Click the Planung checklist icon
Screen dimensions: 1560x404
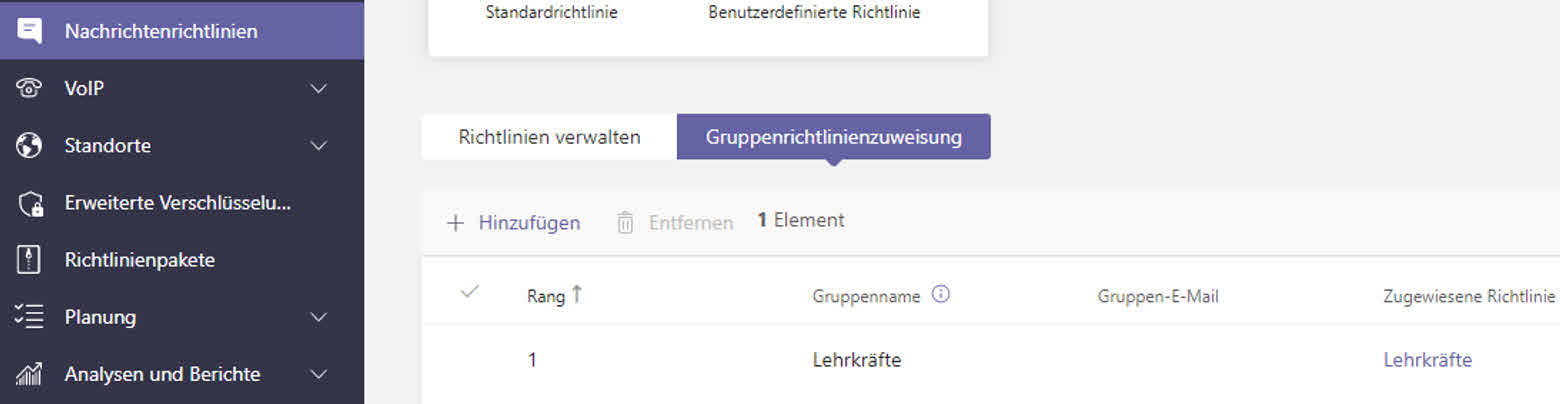pos(30,317)
